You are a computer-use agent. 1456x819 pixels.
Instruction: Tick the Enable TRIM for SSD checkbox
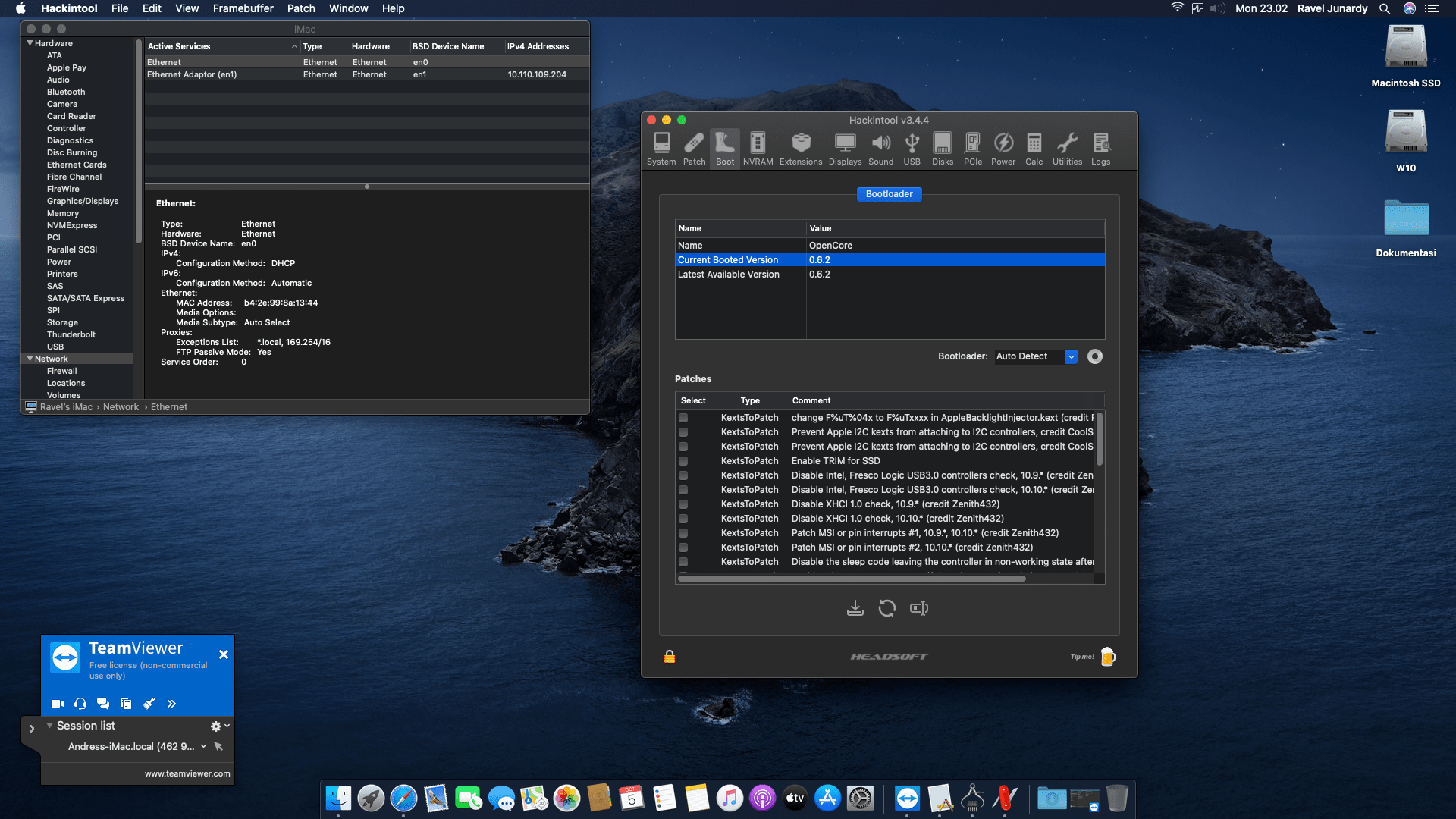pos(683,461)
